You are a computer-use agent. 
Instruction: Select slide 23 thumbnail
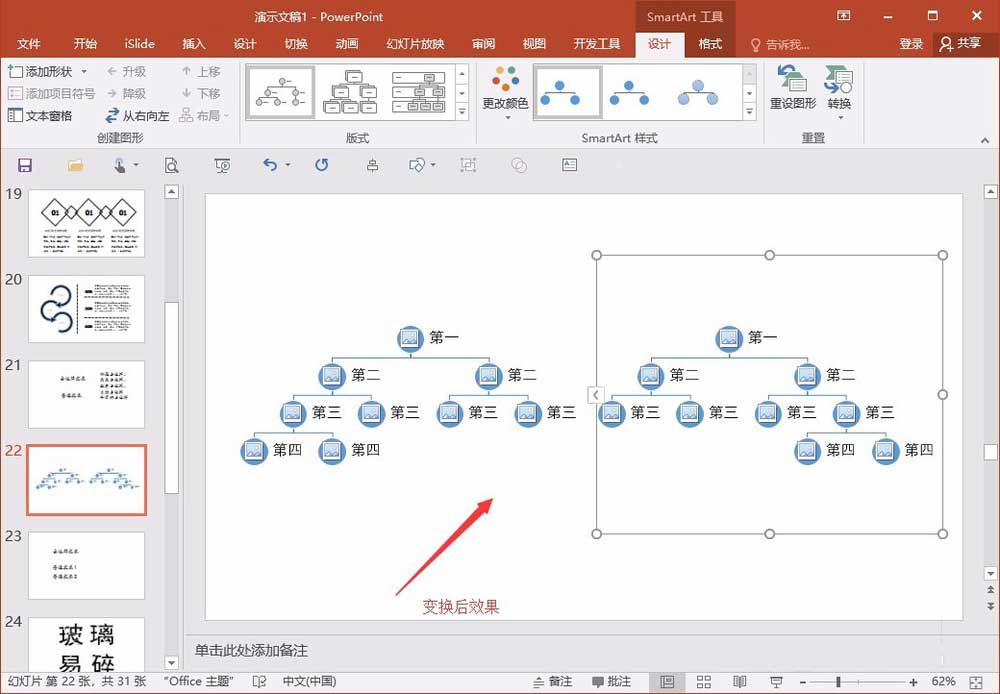click(86, 566)
